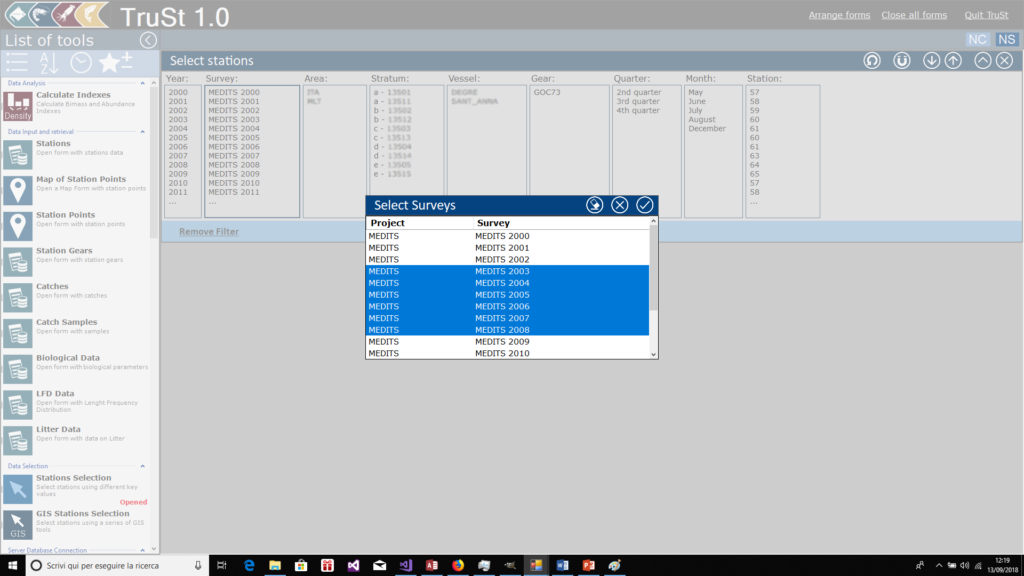Show recently used tools clock icon
The image size is (1024, 576).
81,63
